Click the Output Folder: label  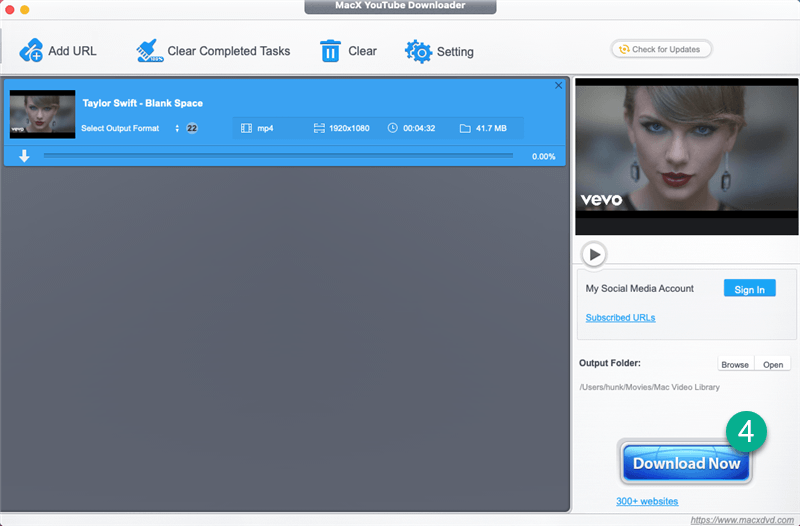[610, 363]
